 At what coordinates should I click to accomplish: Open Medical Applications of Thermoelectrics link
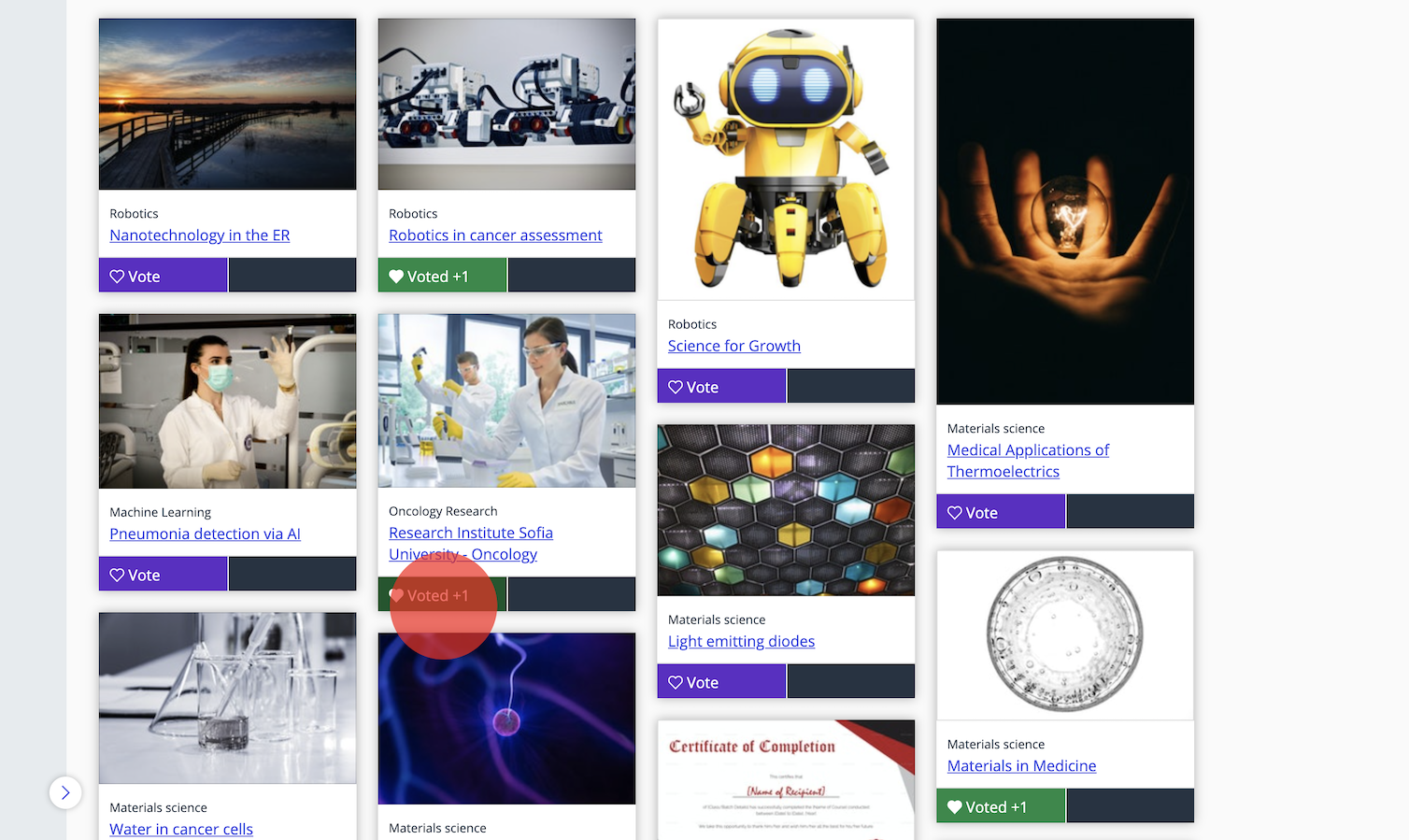1028,461
